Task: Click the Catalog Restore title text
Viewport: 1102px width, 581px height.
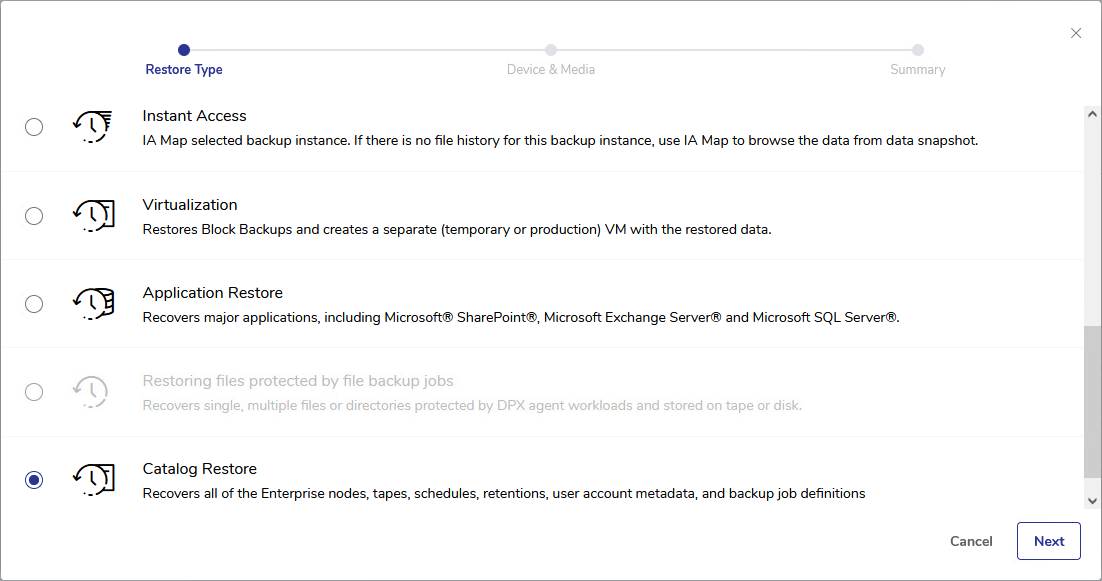Action: tap(199, 469)
